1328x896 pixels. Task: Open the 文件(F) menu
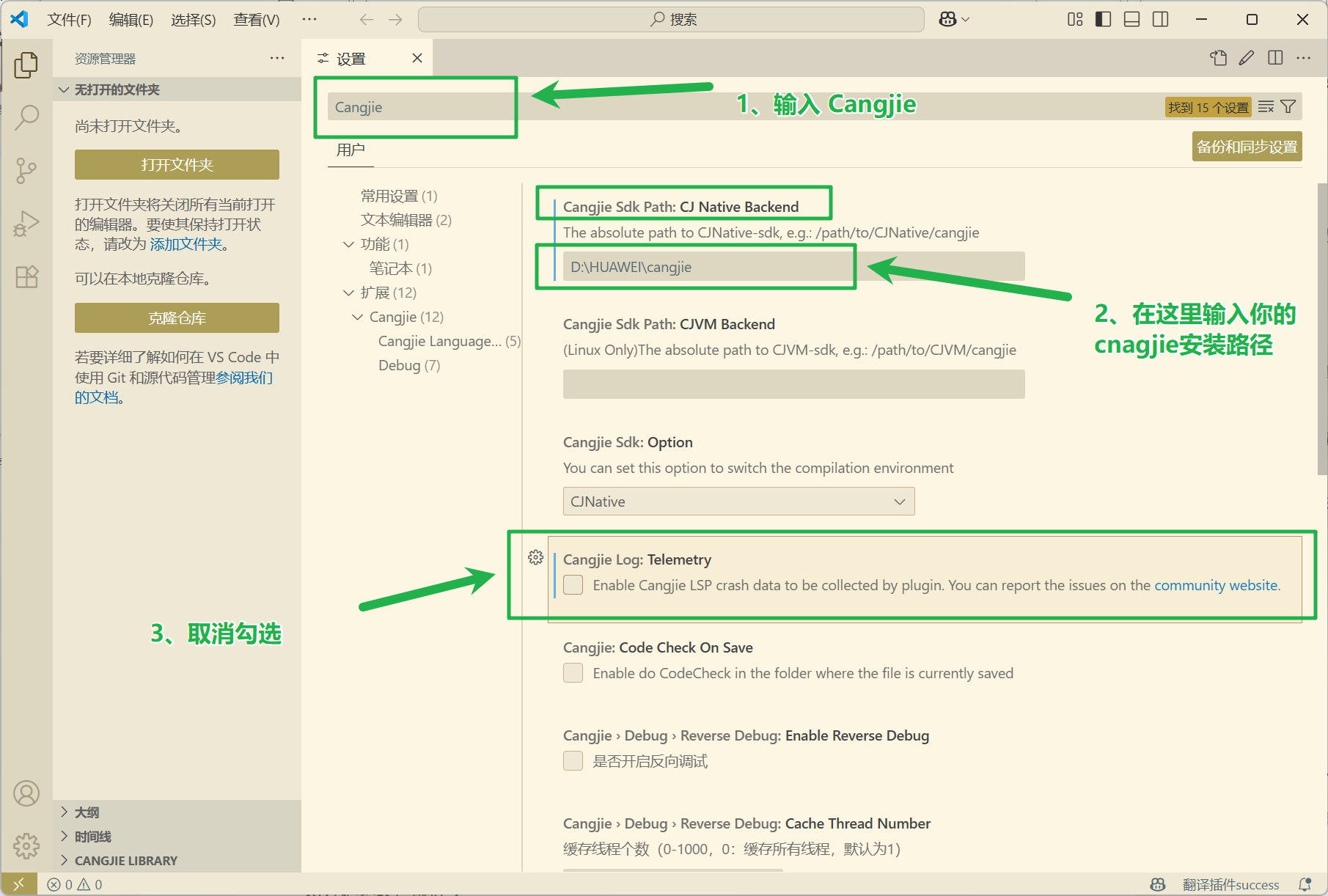pyautogui.click(x=69, y=20)
